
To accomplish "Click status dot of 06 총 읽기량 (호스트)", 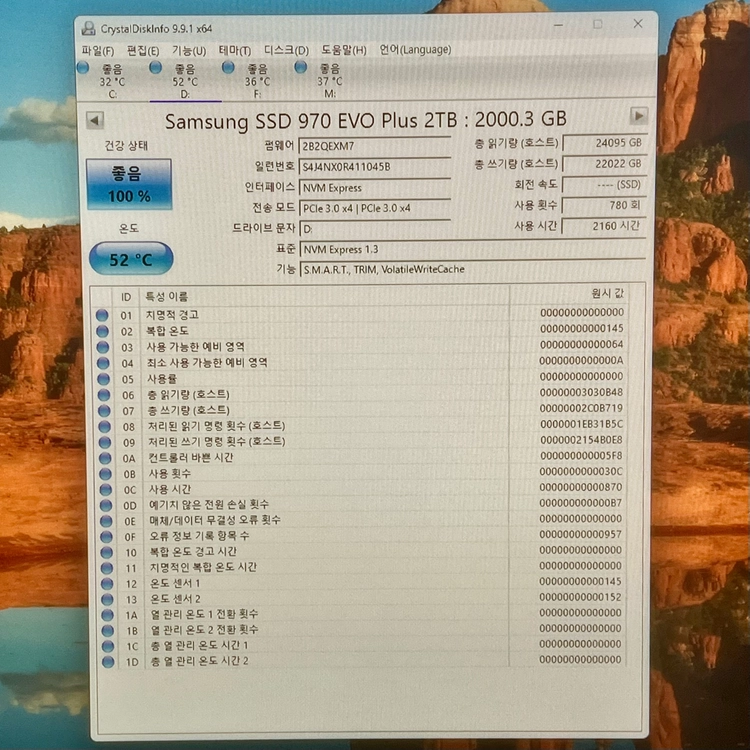I will tap(104, 395).
